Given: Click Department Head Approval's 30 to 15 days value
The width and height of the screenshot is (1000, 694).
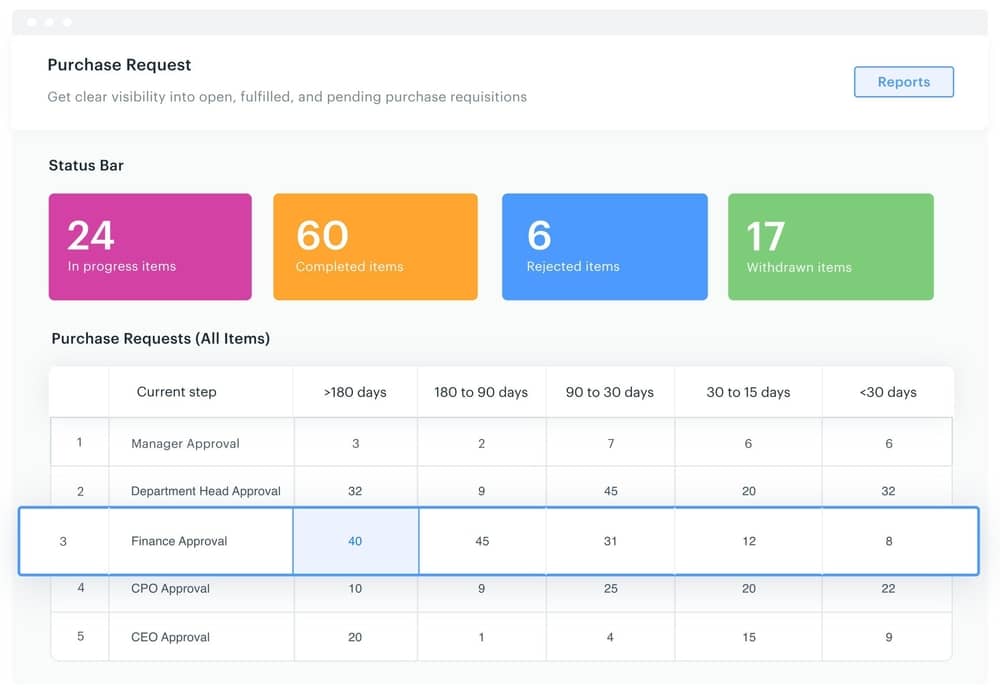Looking at the screenshot, I should pyautogui.click(x=749, y=491).
